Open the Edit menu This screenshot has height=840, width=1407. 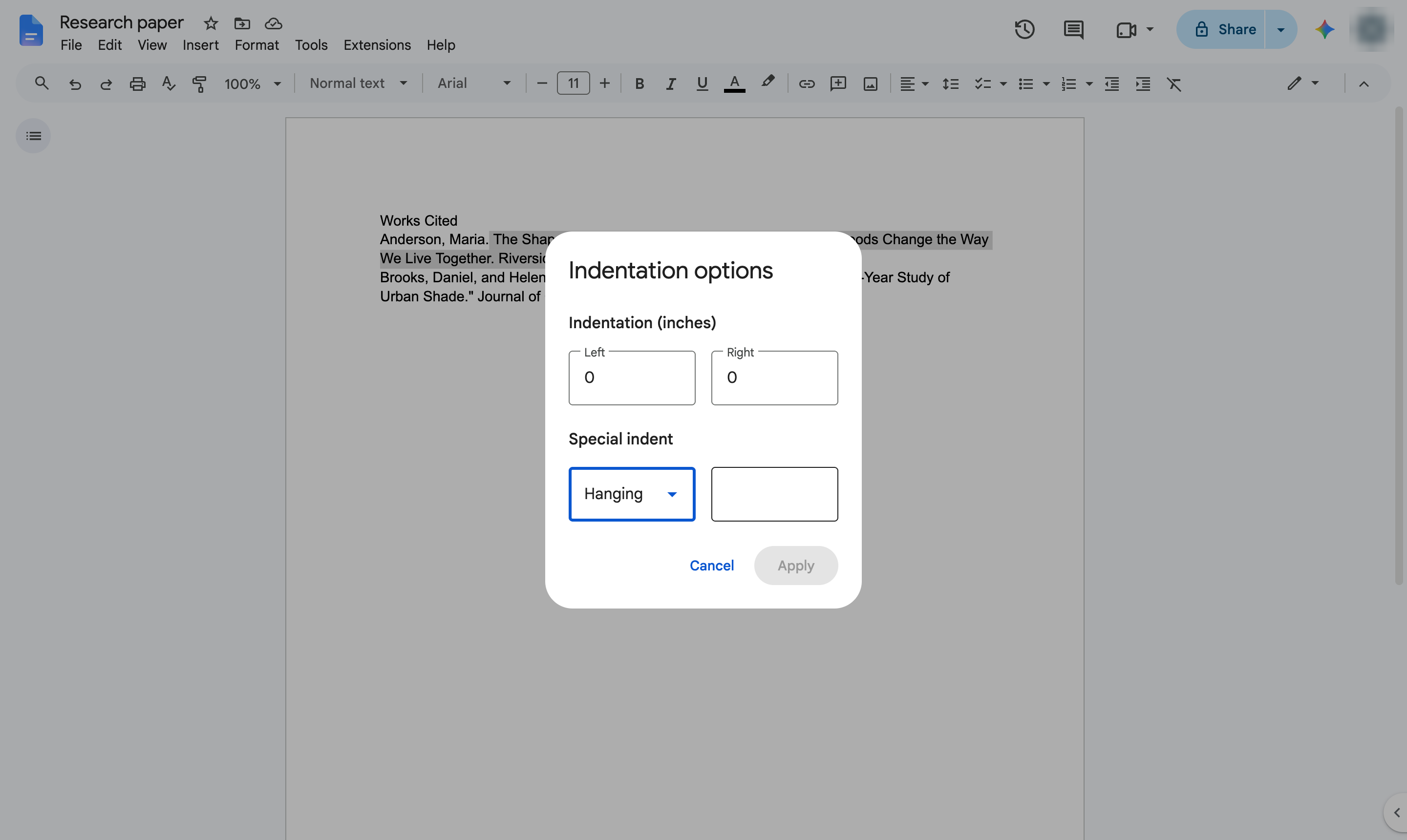coord(109,45)
